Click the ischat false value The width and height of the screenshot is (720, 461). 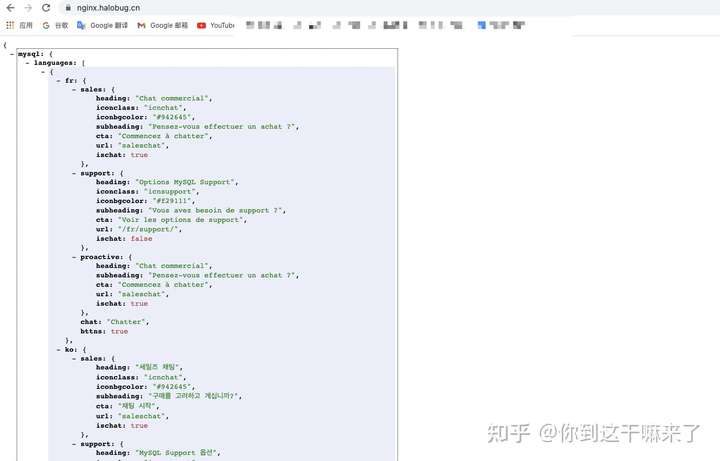pyautogui.click(x=141, y=239)
